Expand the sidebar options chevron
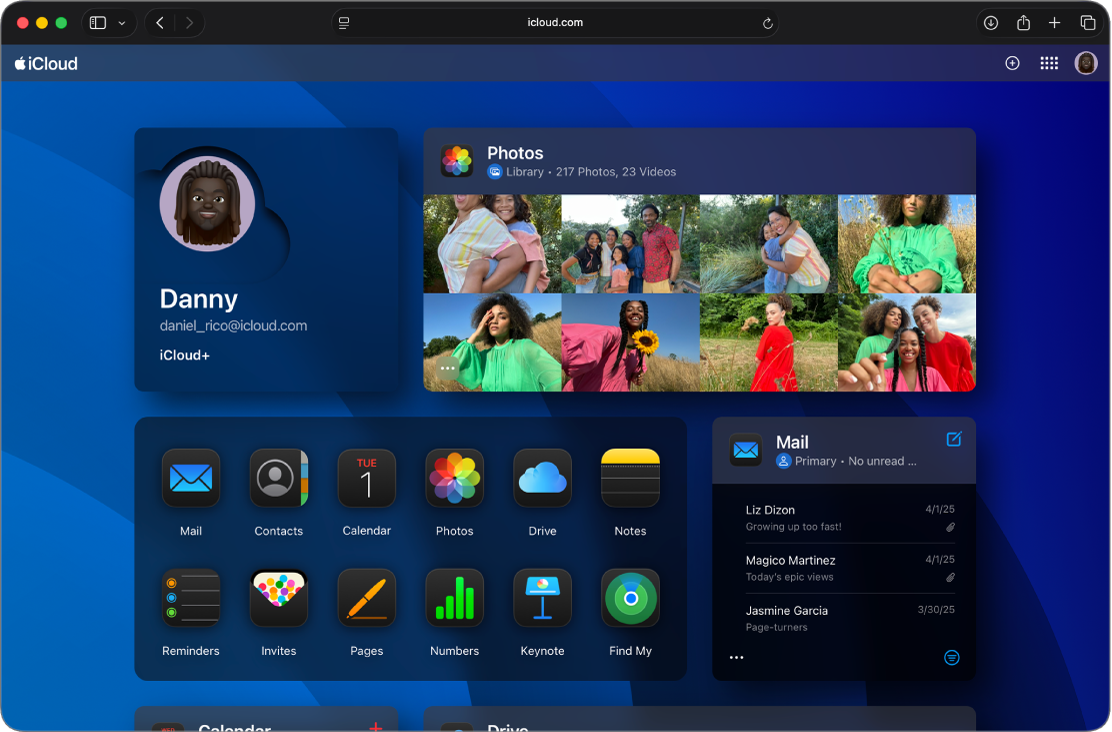The height and width of the screenshot is (732, 1112). [x=120, y=22]
